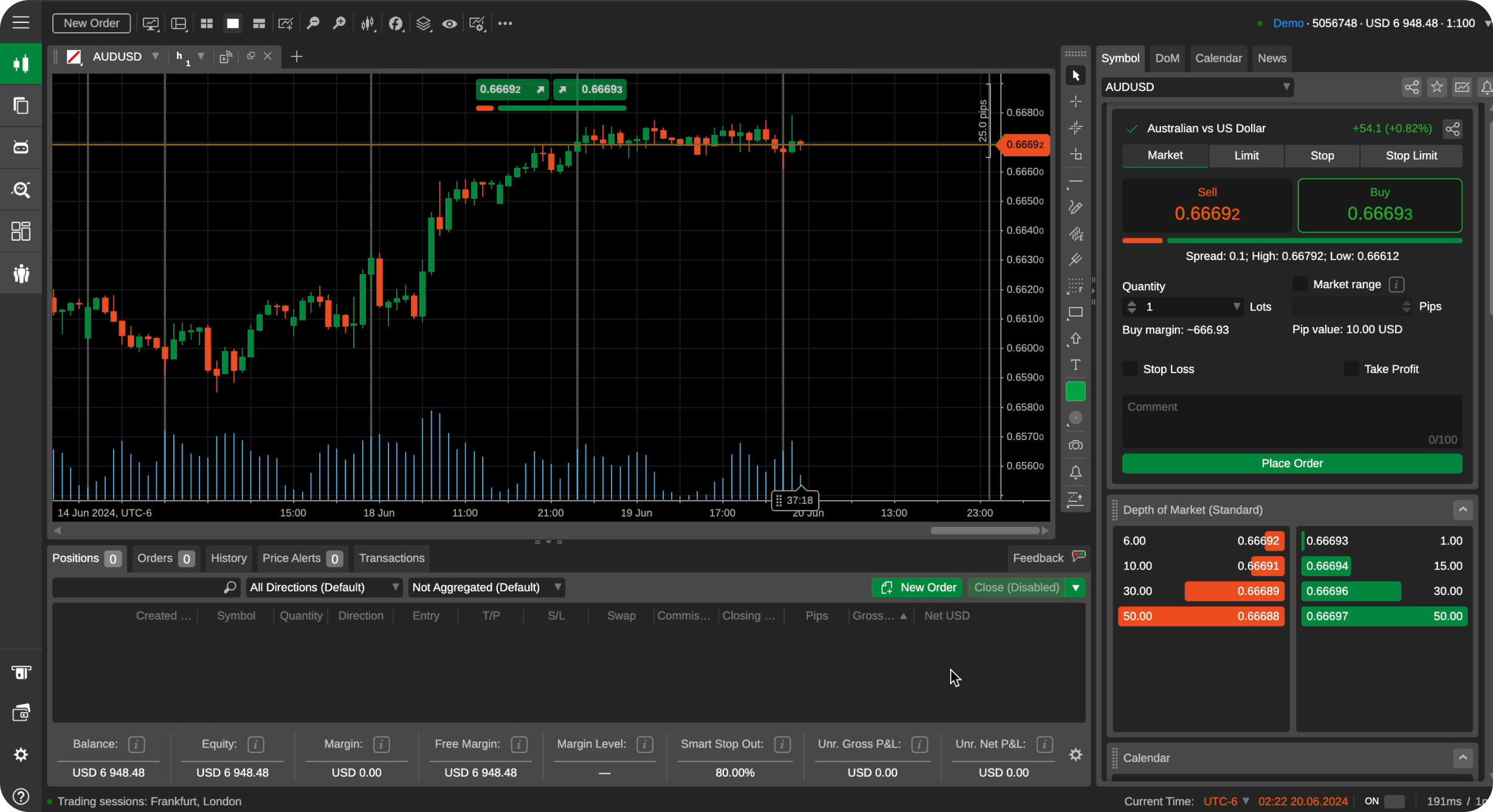The image size is (1493, 812).
Task: Select the horizontal line drawing tool
Action: tap(1075, 181)
